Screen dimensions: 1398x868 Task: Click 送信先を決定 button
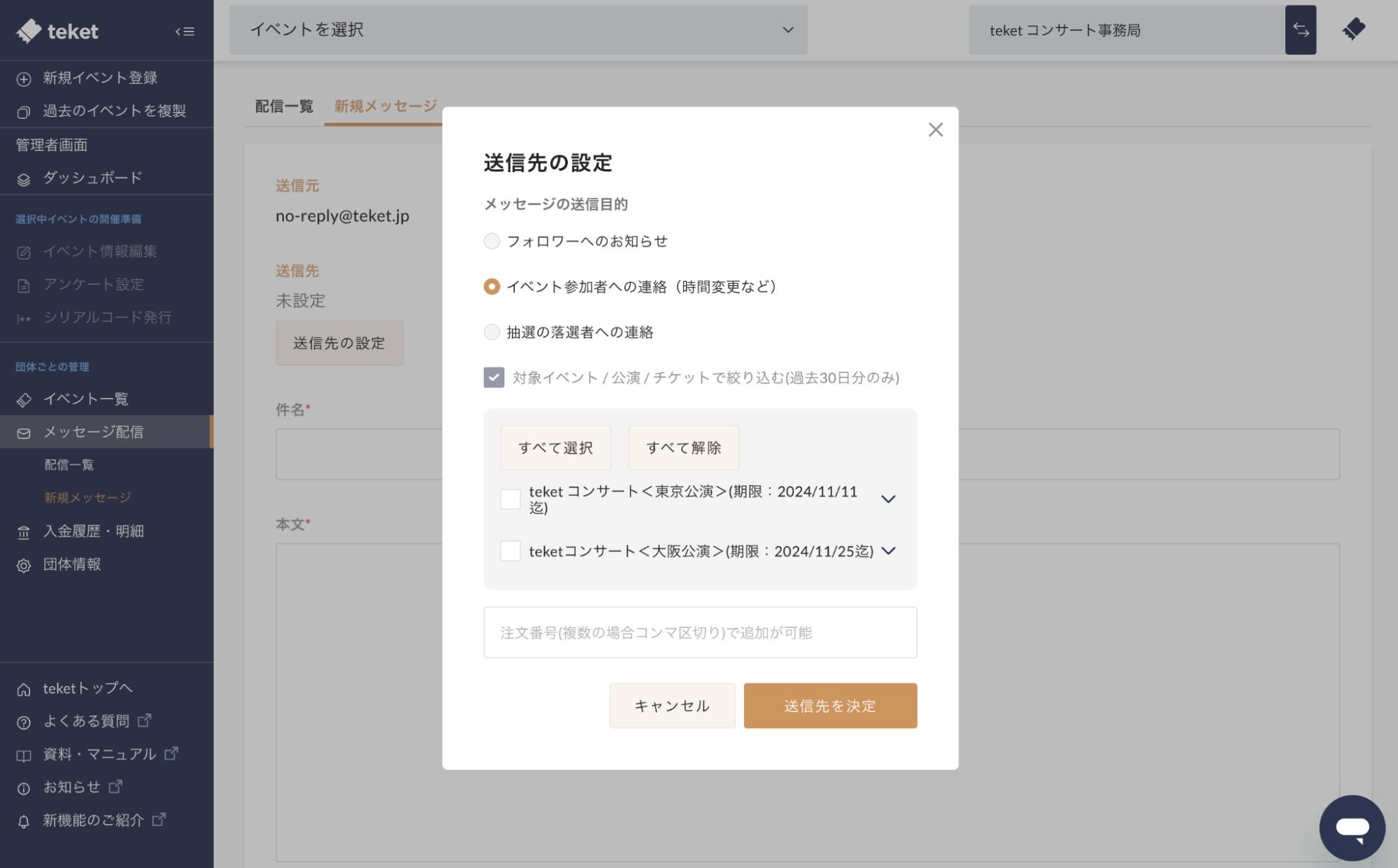click(830, 706)
